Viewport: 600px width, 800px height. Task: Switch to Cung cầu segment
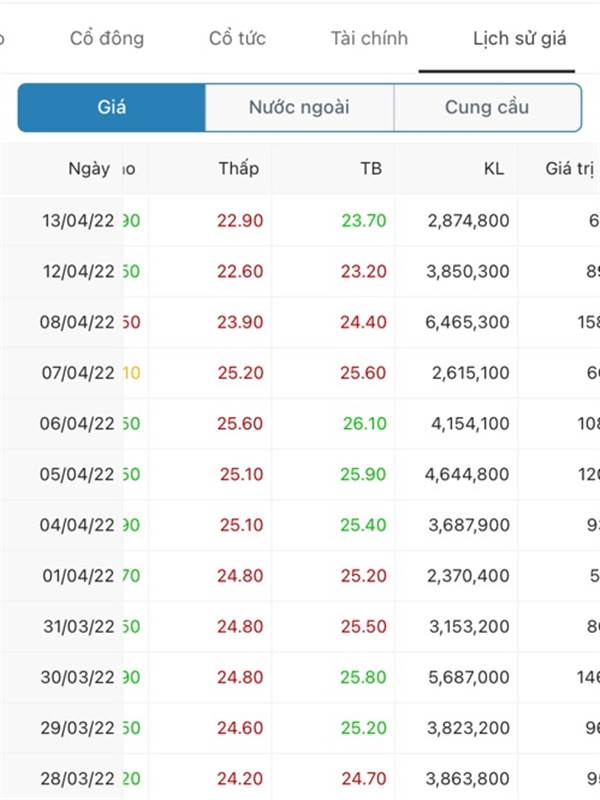(487, 108)
